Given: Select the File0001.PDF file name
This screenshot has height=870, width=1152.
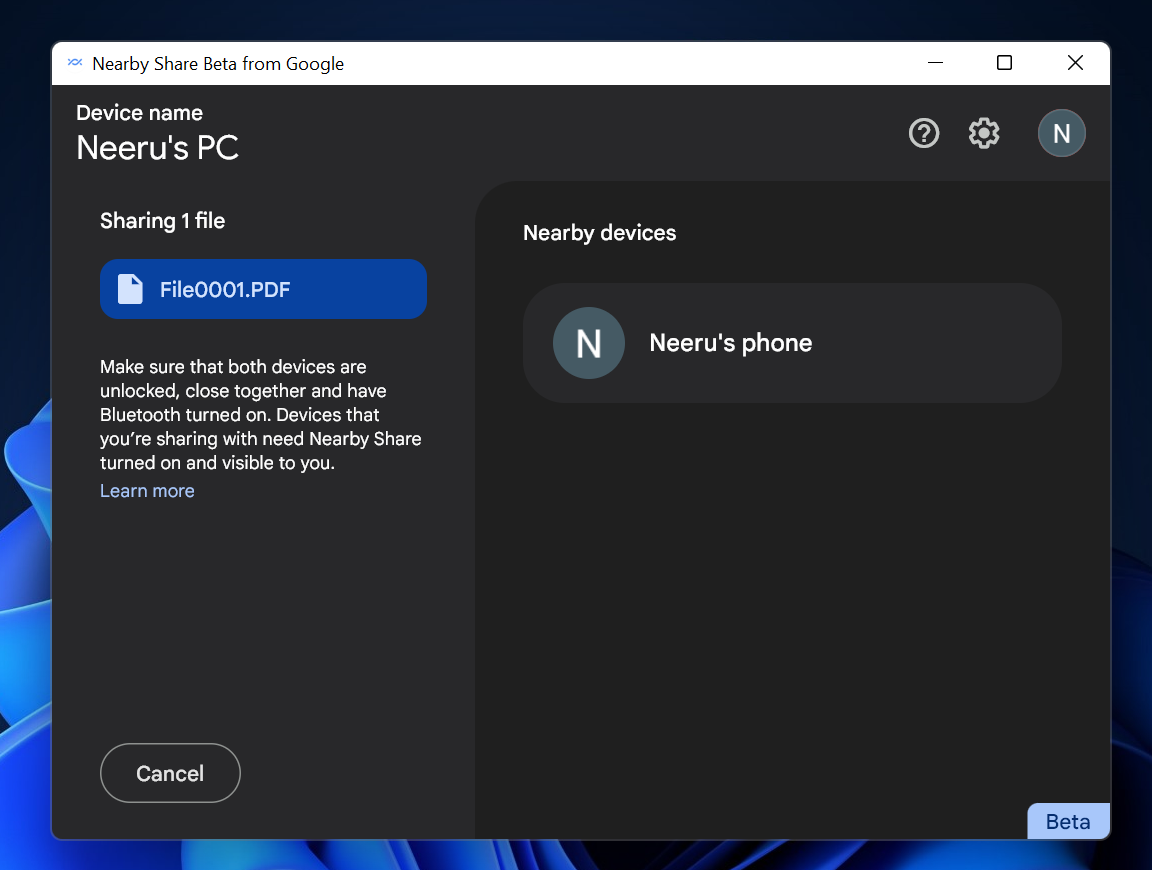Looking at the screenshot, I should 225,290.
